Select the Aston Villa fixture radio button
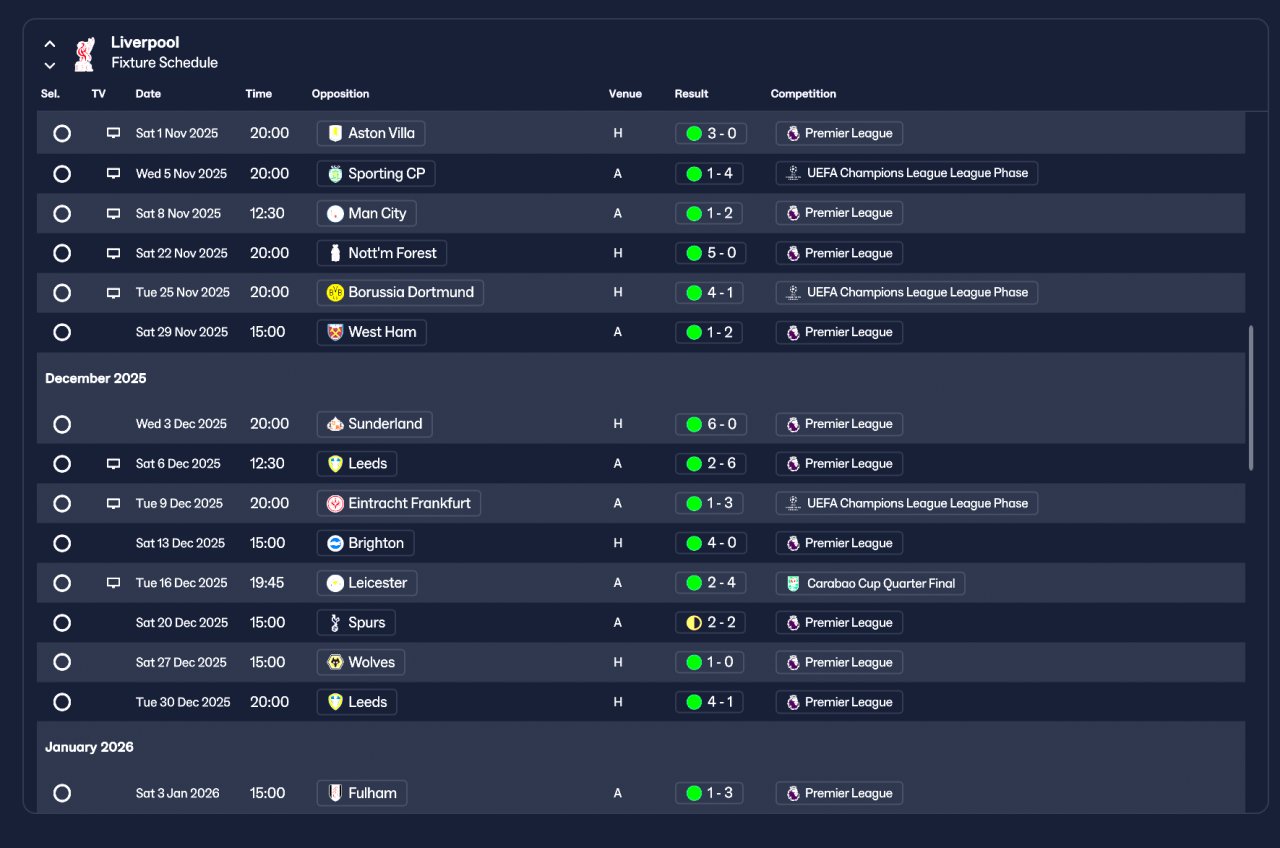The width and height of the screenshot is (1280, 848). click(x=62, y=133)
